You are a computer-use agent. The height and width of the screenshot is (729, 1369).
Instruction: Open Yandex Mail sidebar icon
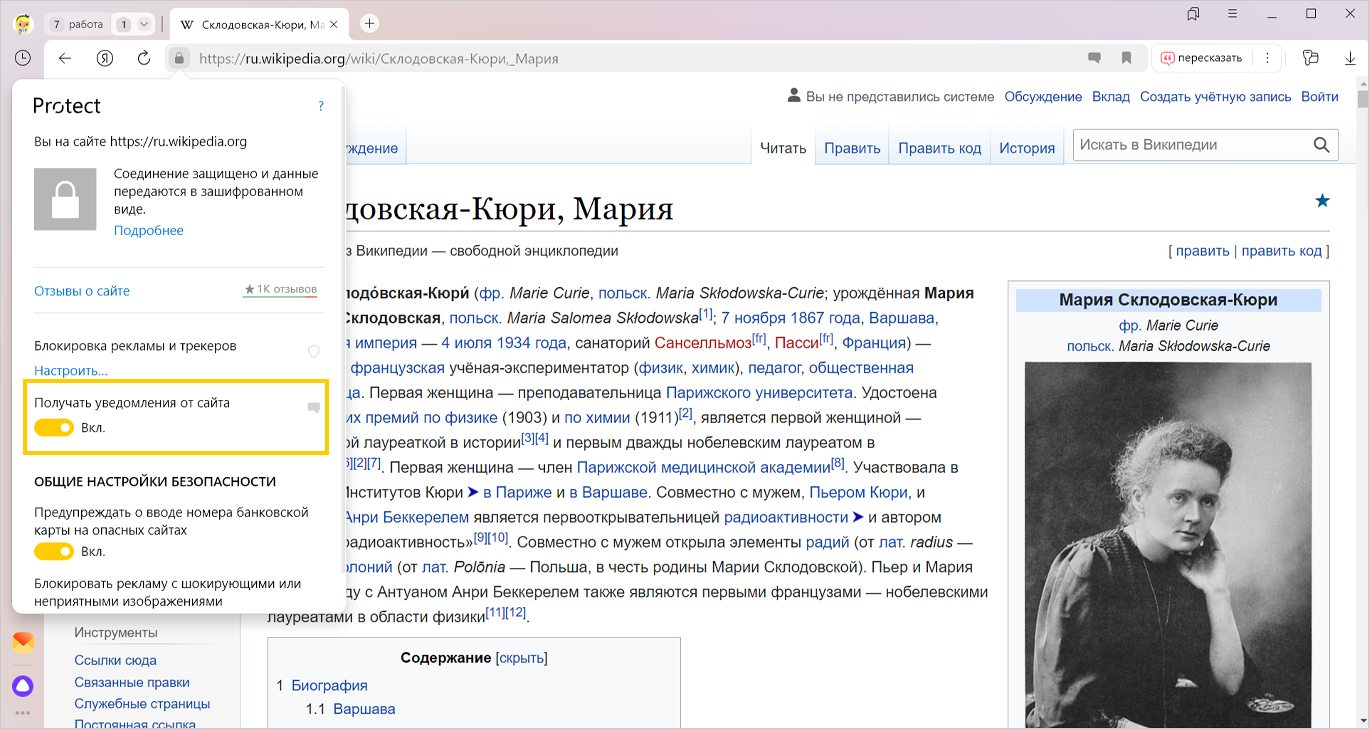click(x=22, y=642)
